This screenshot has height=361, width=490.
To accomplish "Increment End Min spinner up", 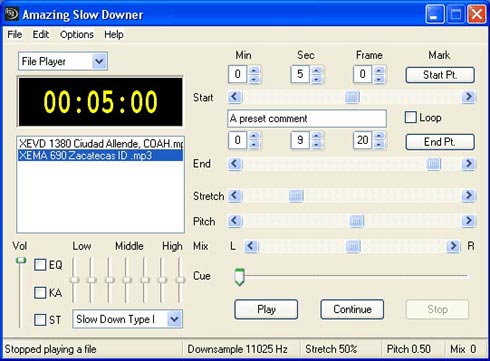I will (x=254, y=136).
